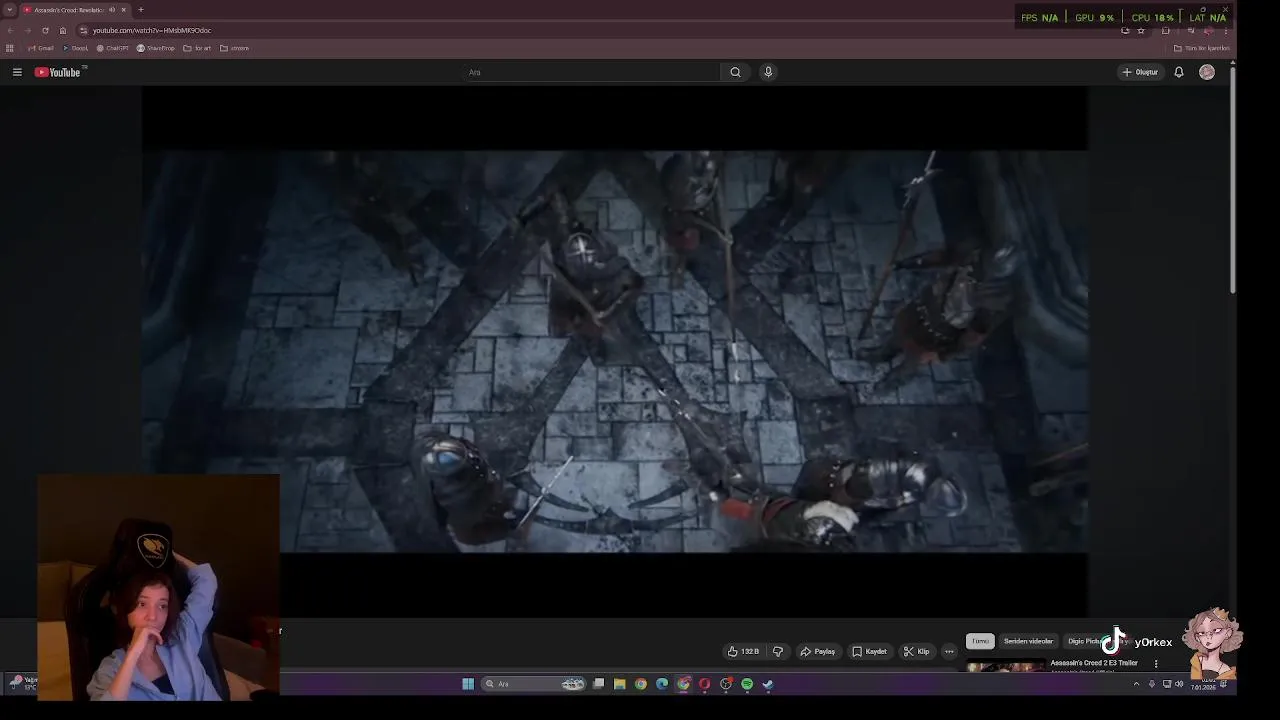Open the browser three-dot menu
This screenshot has width=1280, height=720.
(1226, 30)
